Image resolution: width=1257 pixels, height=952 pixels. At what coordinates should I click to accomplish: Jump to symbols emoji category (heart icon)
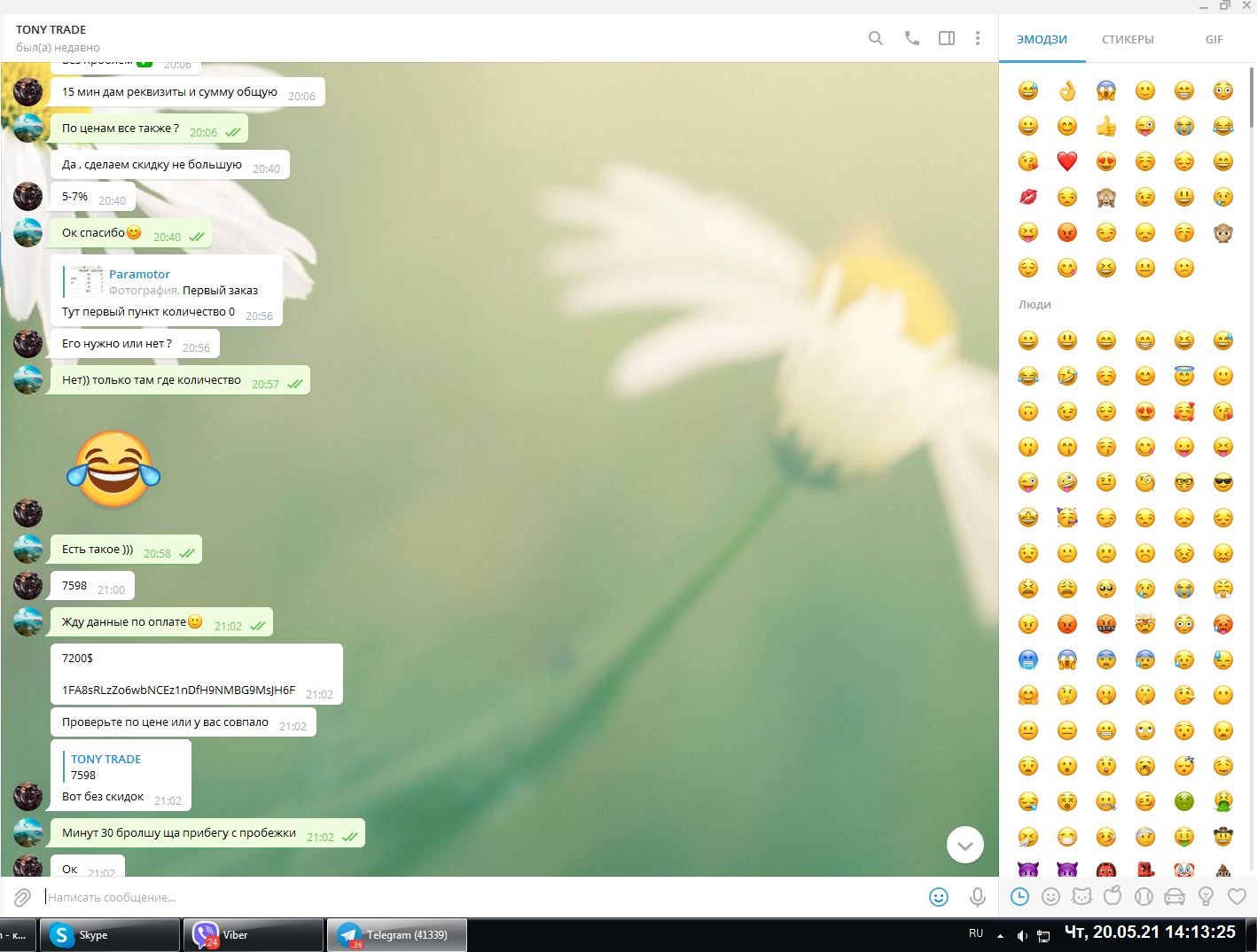click(x=1237, y=897)
